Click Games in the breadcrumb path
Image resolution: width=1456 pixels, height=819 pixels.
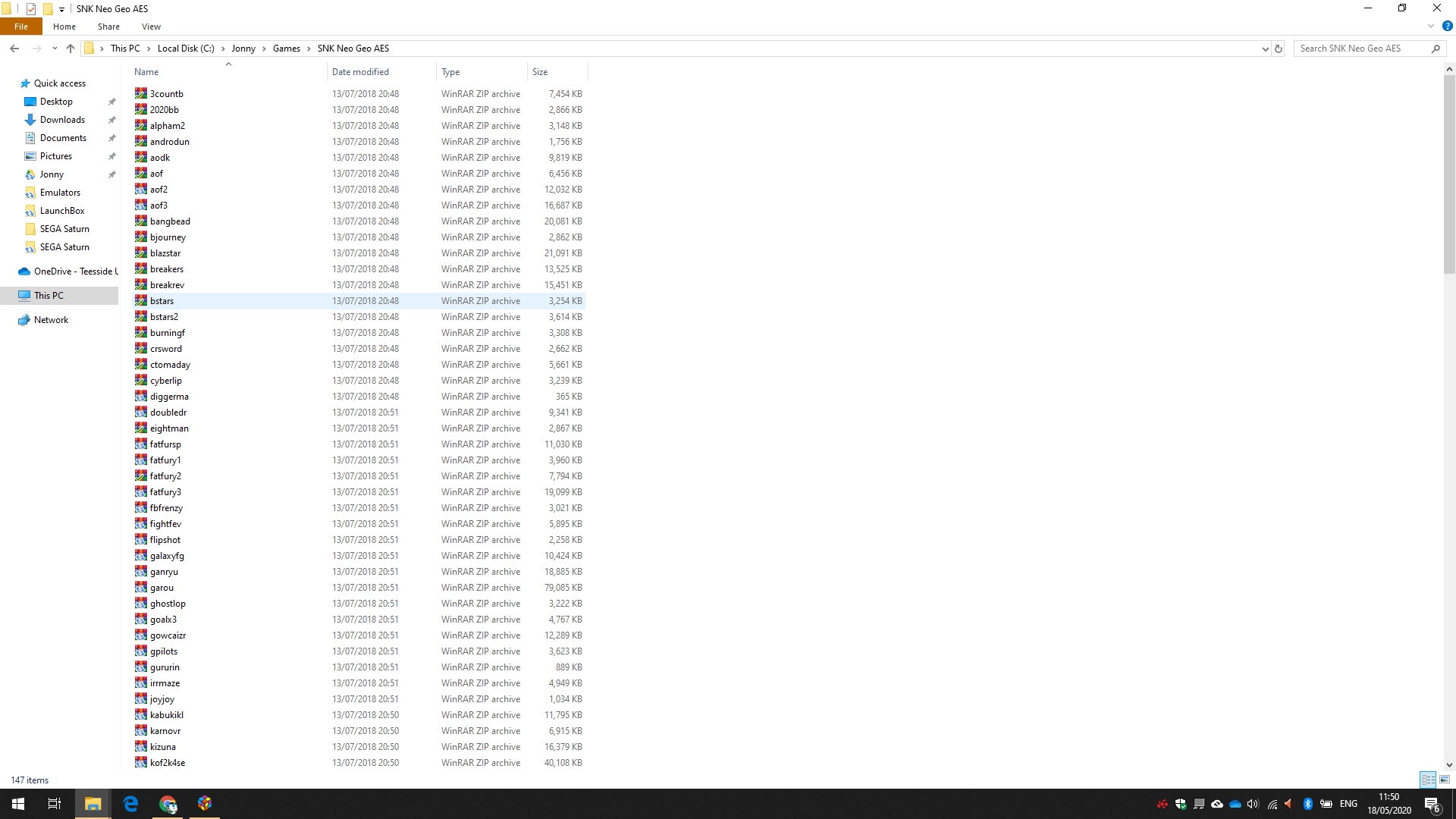tap(287, 49)
